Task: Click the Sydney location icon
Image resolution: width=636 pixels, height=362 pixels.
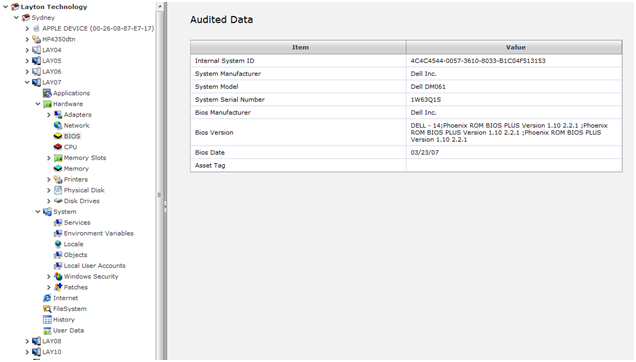Action: (26, 17)
